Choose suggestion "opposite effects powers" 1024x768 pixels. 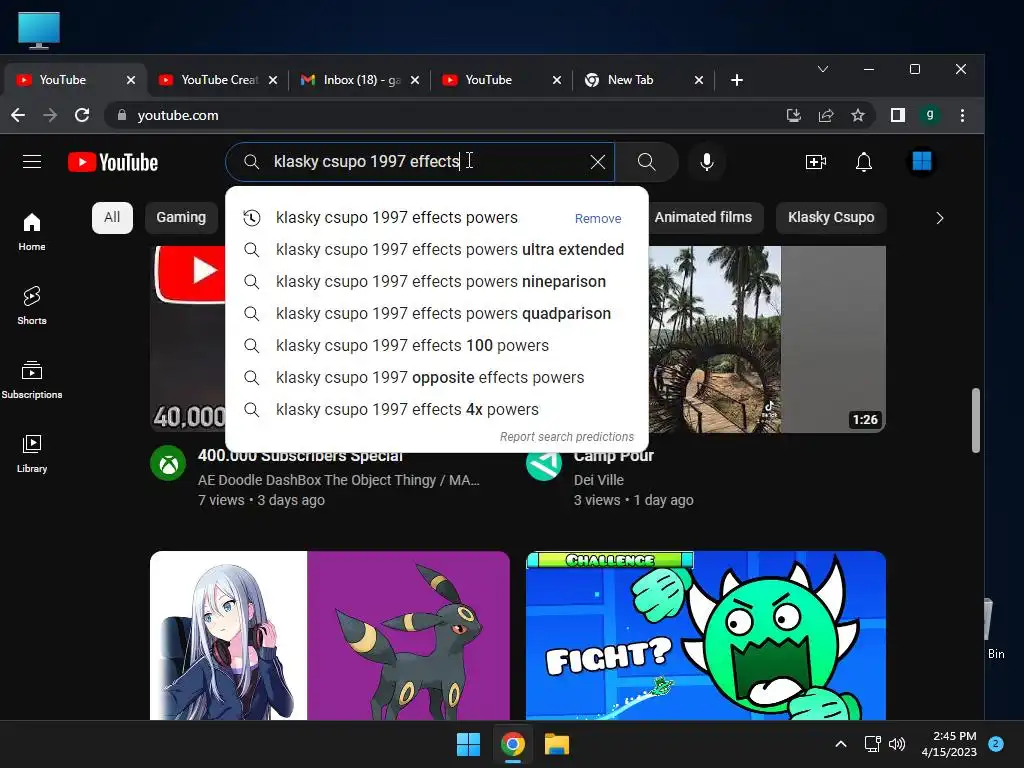(437, 377)
